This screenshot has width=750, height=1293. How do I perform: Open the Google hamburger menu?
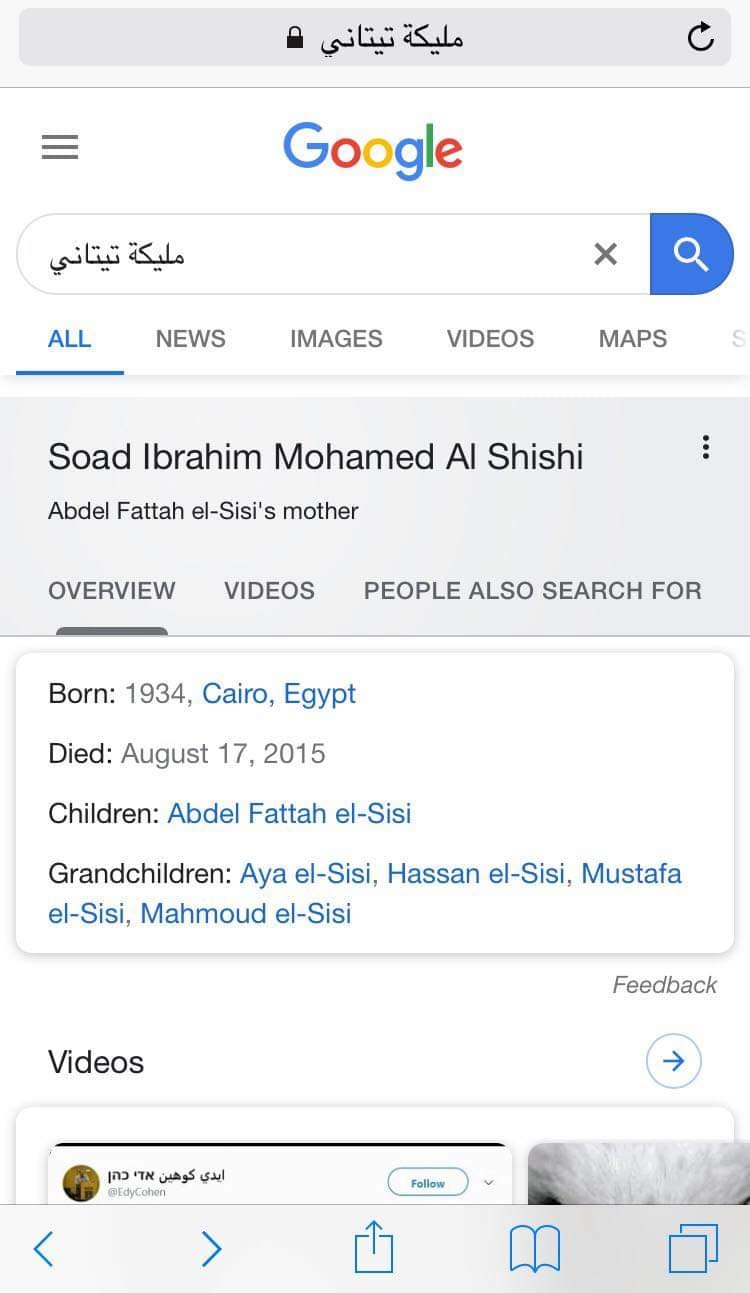pyautogui.click(x=60, y=148)
